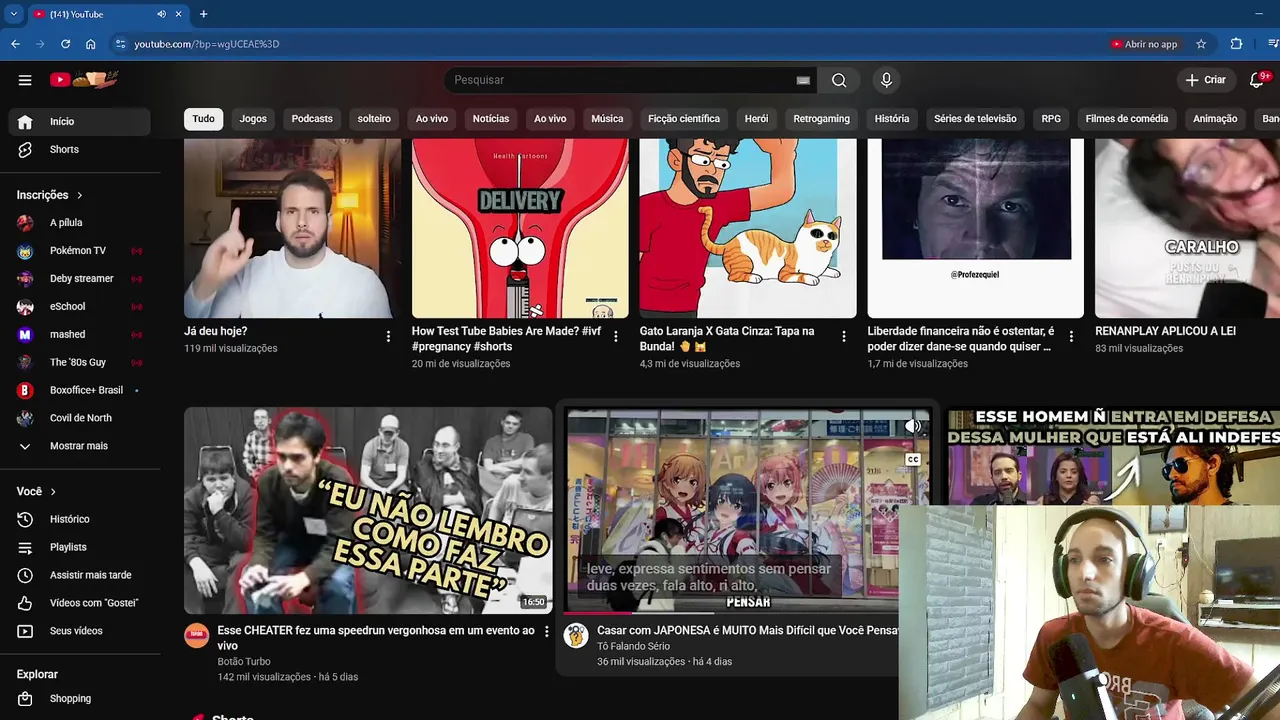Select the Música filter chip
This screenshot has height=720, width=1280.
click(x=607, y=119)
